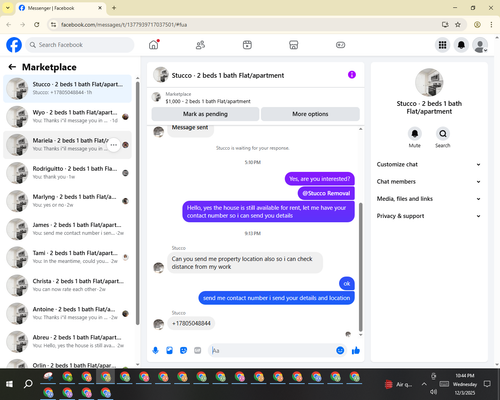Open the Friends icon in top navigation

pyautogui.click(x=200, y=45)
